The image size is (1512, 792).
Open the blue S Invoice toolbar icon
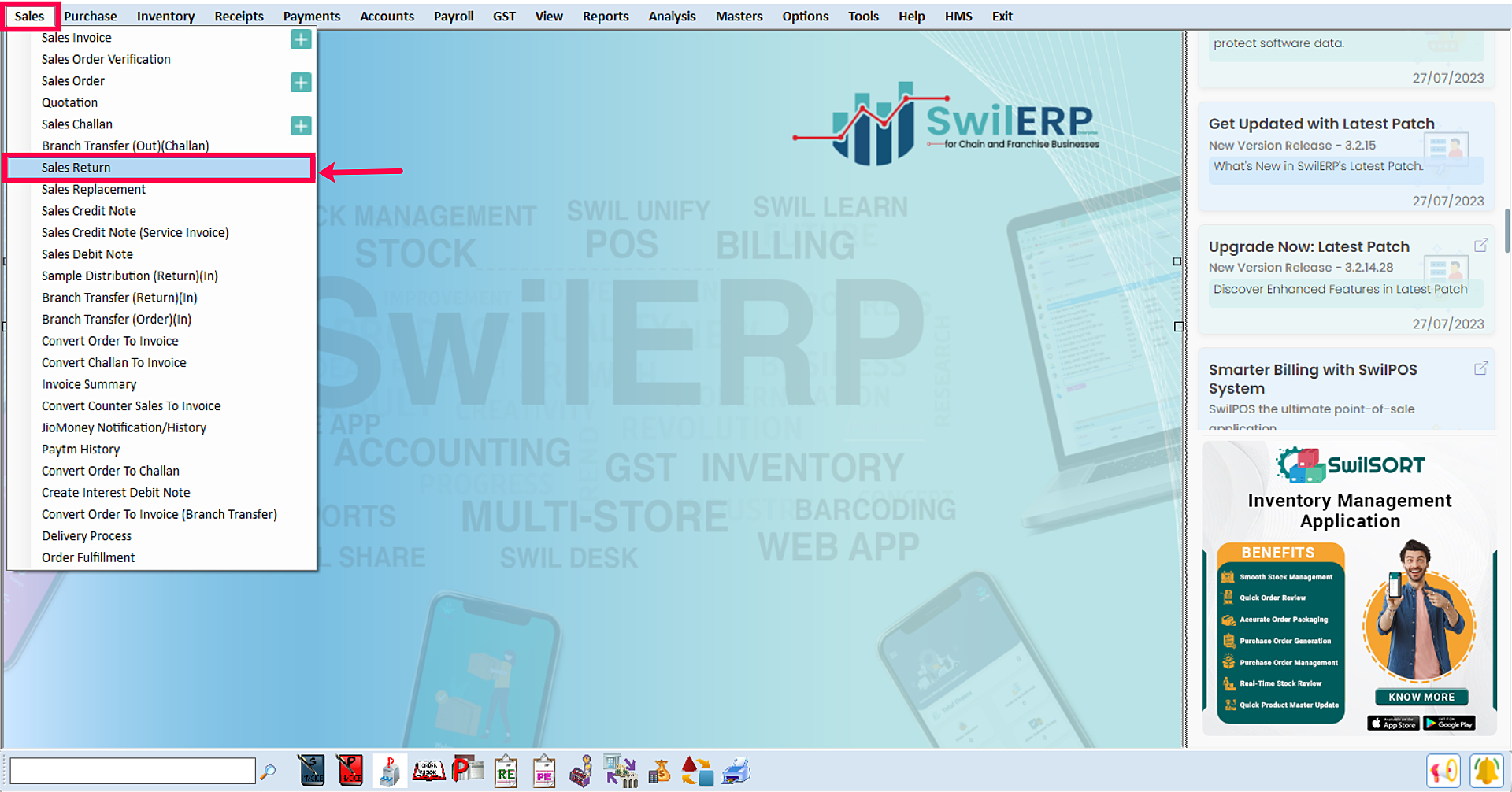click(312, 771)
